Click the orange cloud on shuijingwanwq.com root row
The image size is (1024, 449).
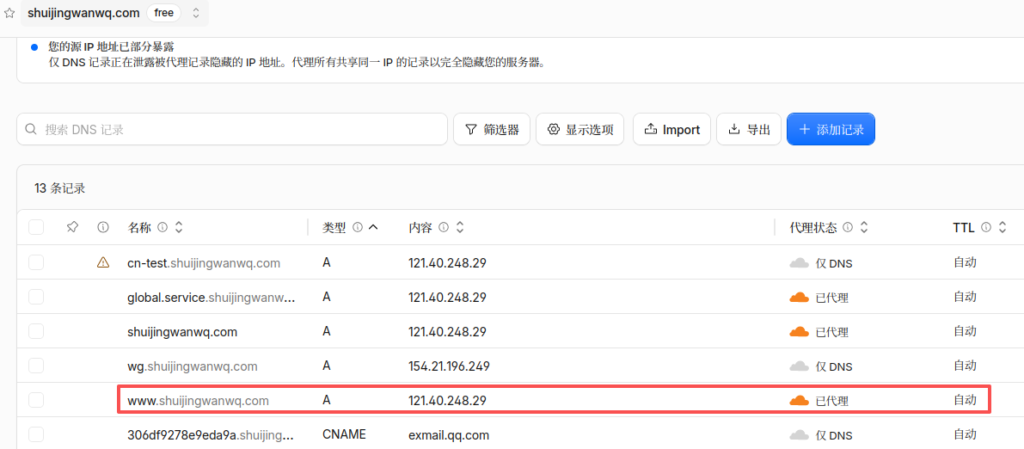click(x=799, y=332)
